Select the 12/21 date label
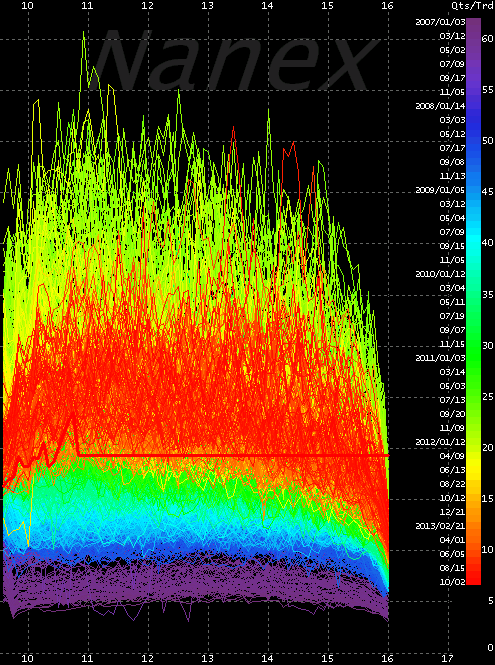 [453, 512]
